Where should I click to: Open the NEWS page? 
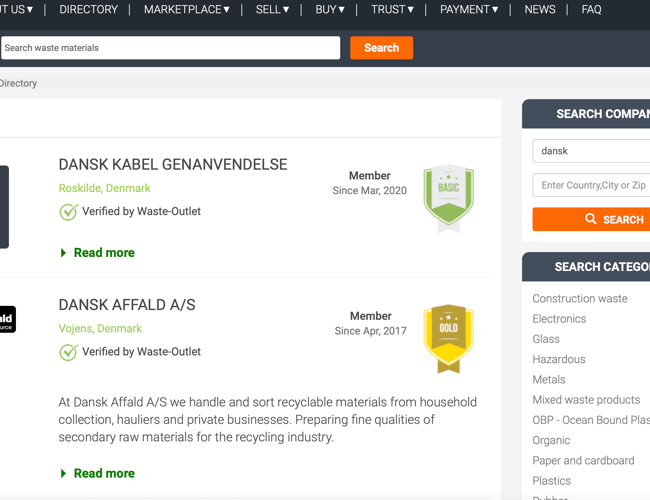[540, 10]
